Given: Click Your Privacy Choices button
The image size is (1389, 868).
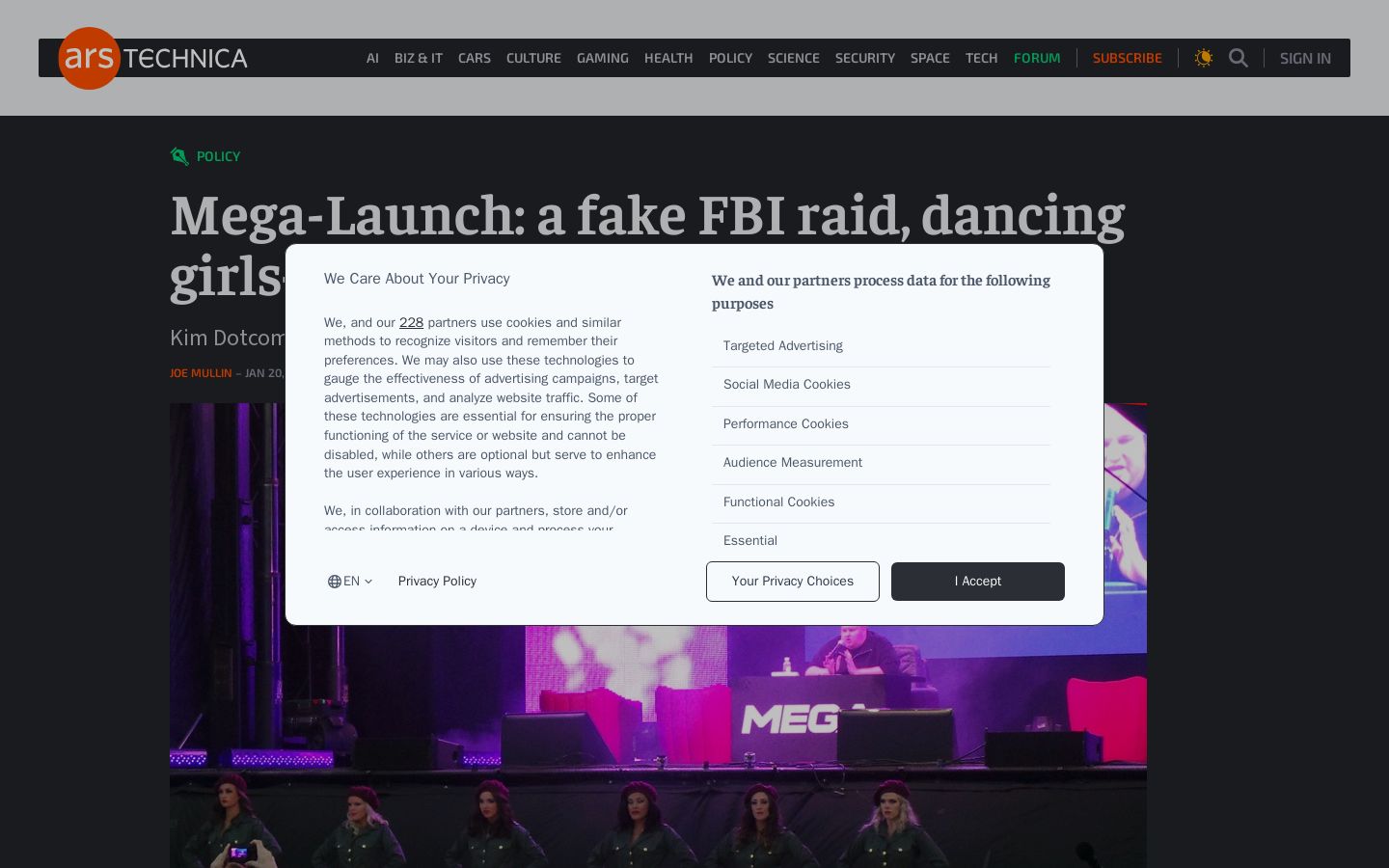Looking at the screenshot, I should click(x=793, y=582).
